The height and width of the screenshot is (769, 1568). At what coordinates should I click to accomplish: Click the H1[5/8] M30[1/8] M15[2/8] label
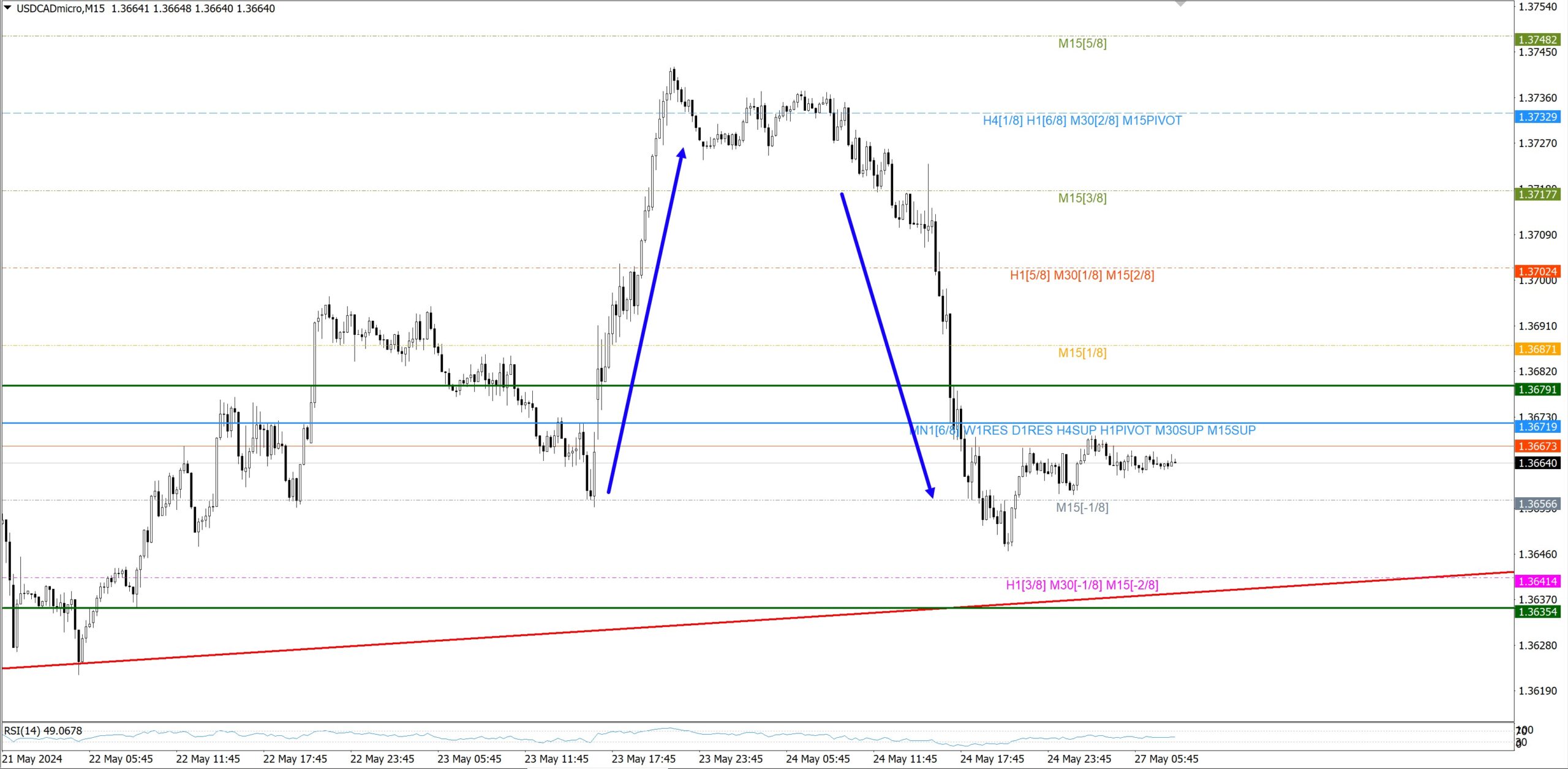(1082, 276)
